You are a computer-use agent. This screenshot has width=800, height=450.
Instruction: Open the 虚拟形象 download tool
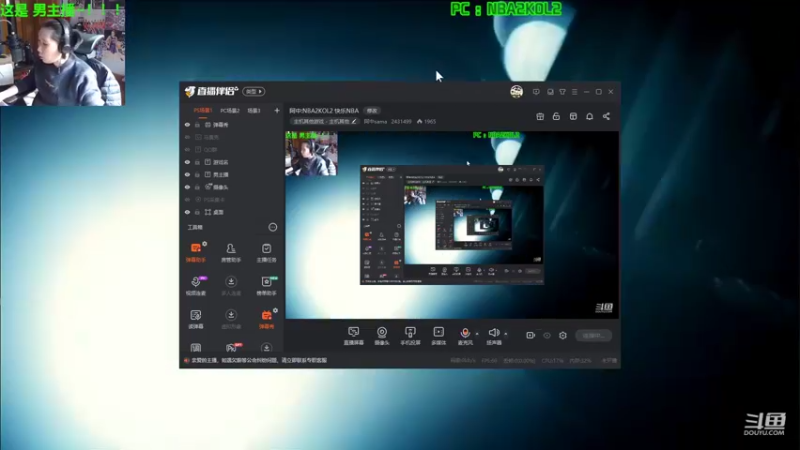point(231,319)
